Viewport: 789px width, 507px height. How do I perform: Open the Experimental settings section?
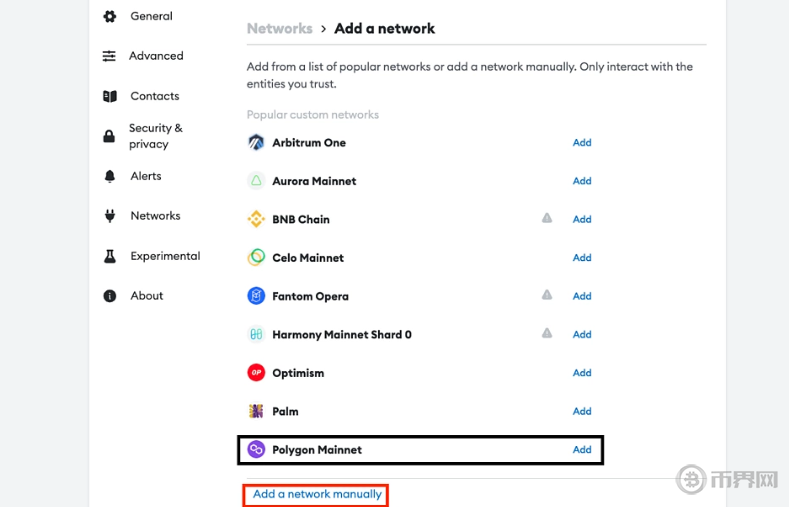click(165, 256)
